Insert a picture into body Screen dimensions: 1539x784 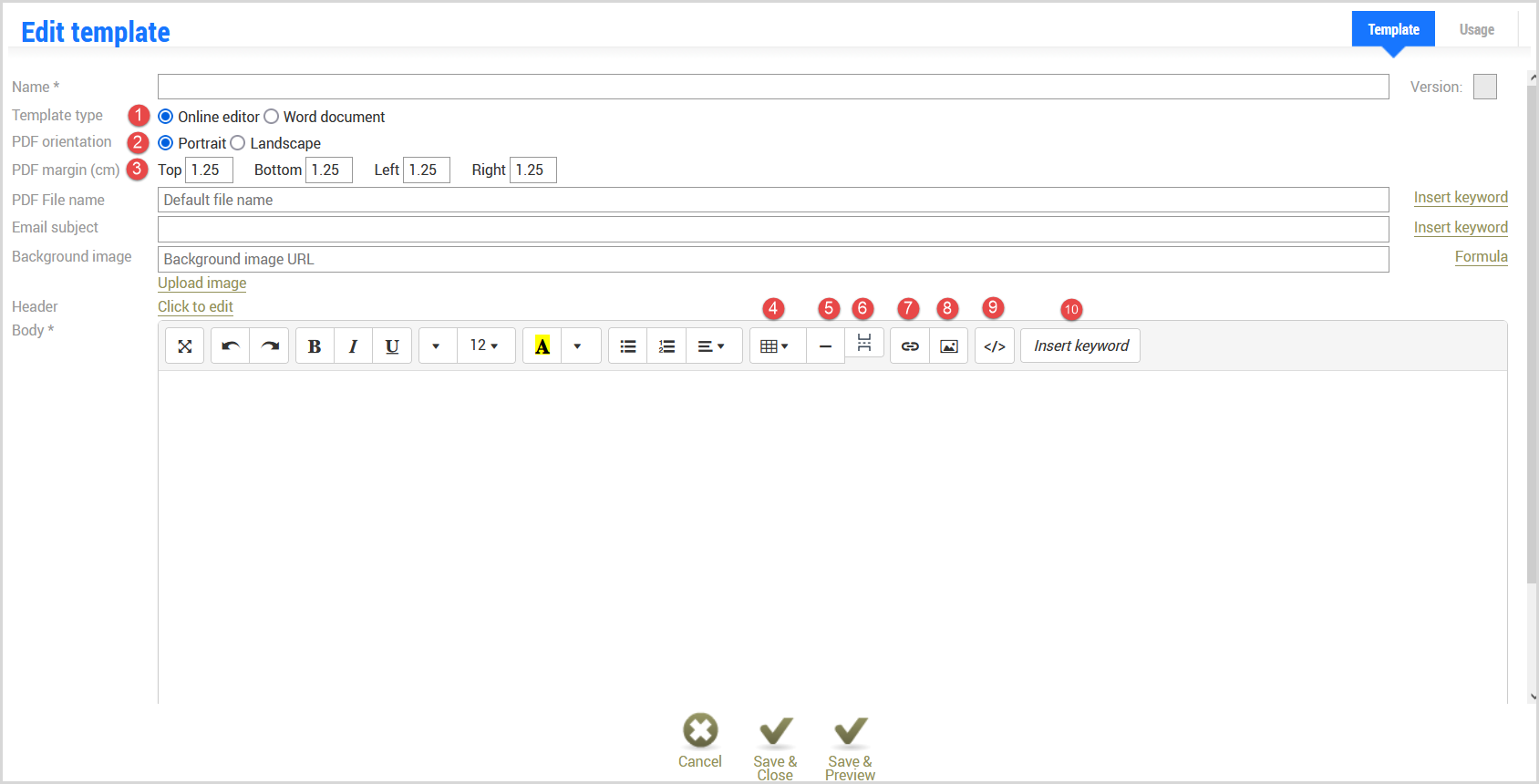point(949,346)
